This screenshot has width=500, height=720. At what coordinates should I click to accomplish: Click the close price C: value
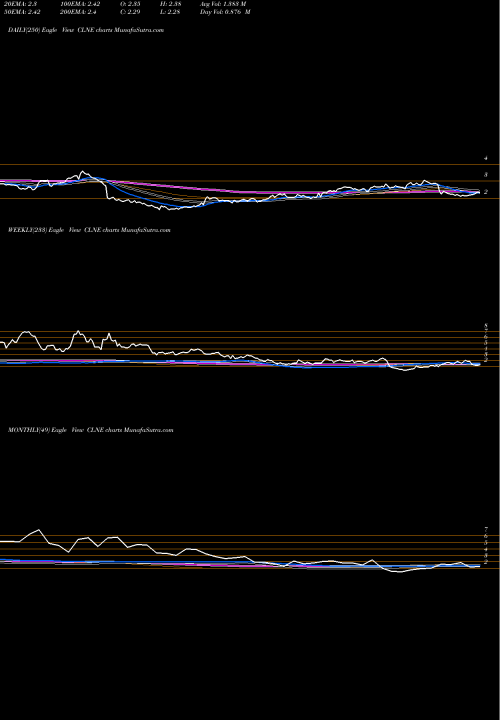click(130, 12)
